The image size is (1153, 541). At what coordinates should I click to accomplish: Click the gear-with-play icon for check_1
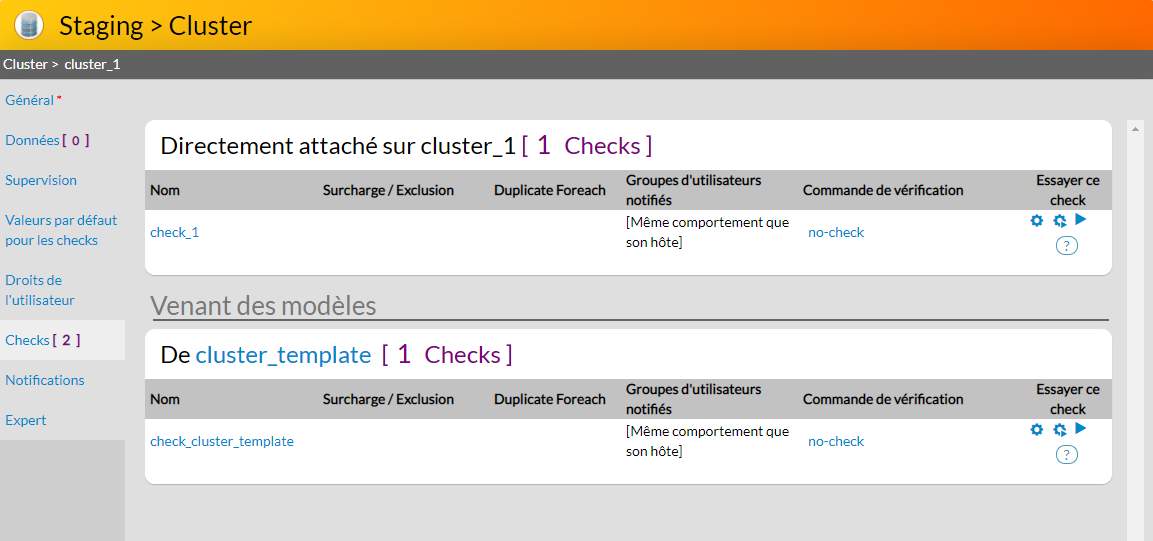(x=1060, y=221)
